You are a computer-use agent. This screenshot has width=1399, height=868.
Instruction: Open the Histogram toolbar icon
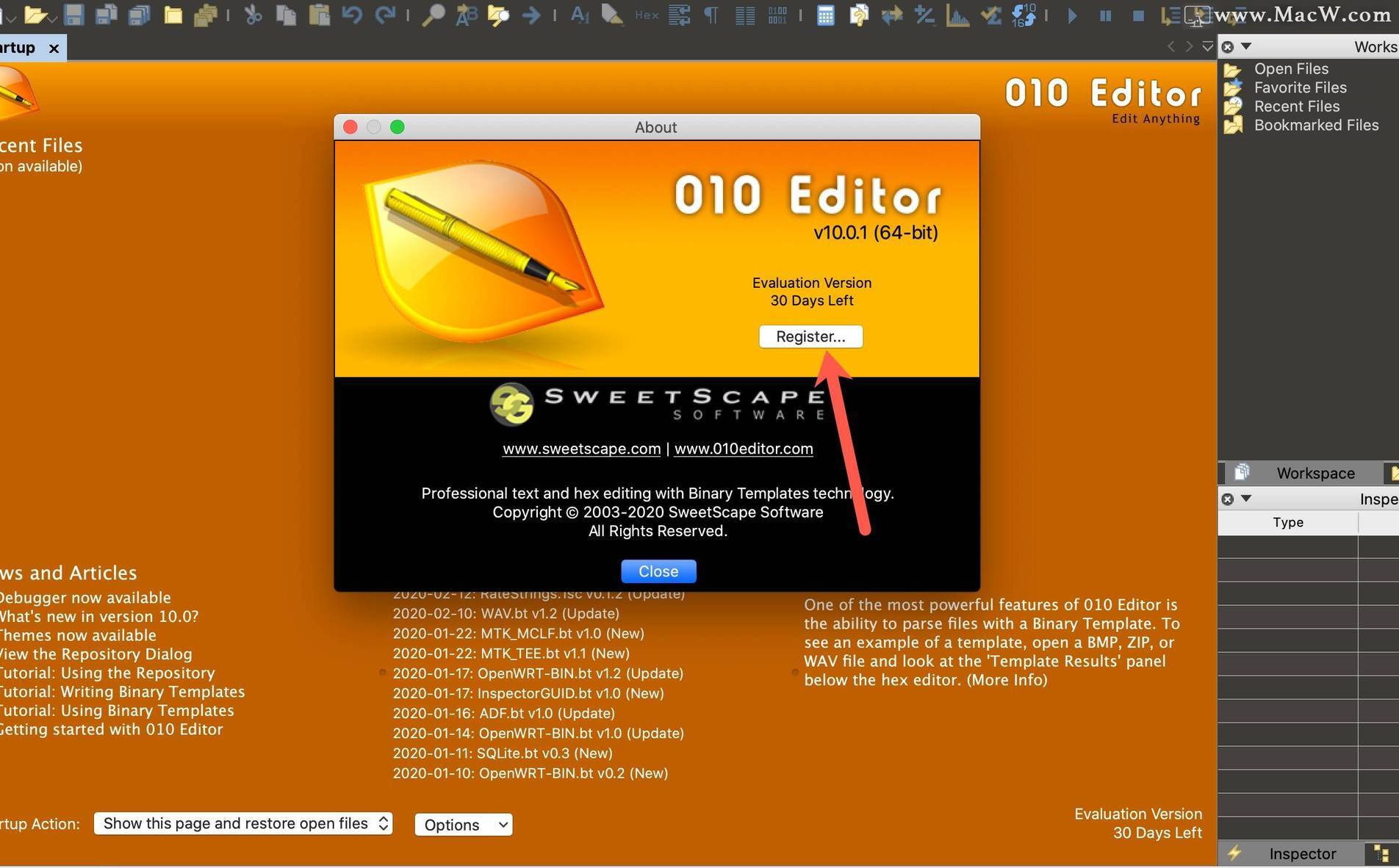coord(957,15)
